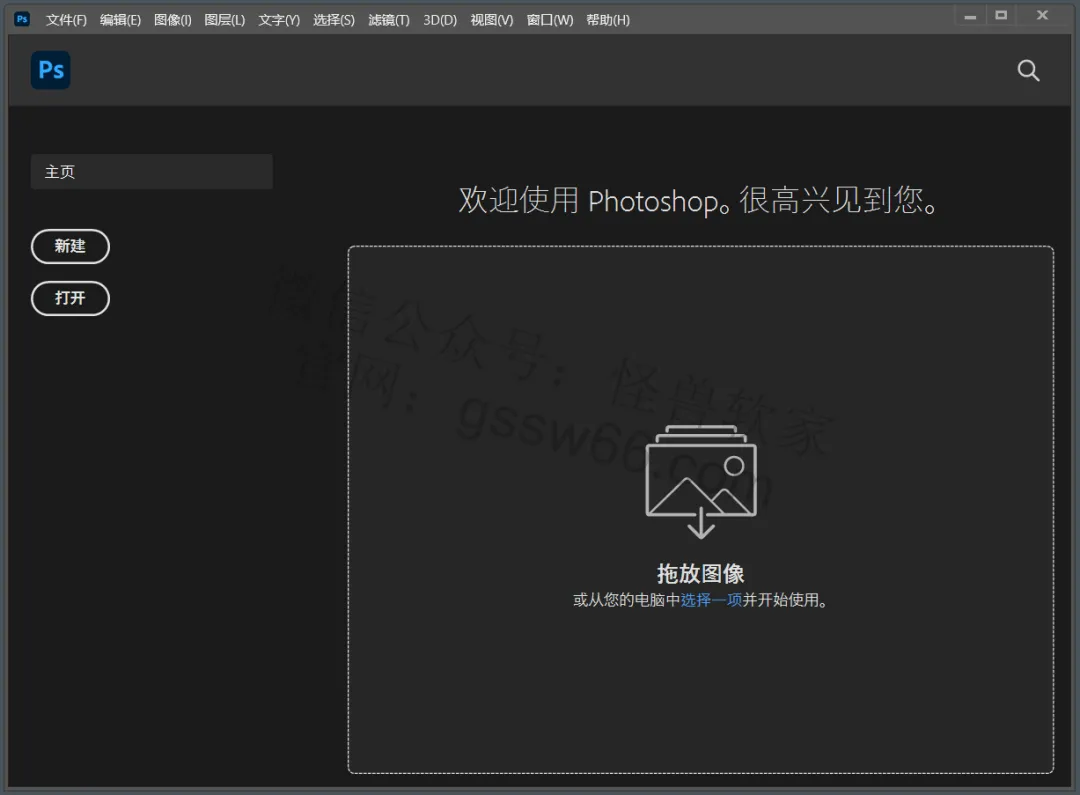This screenshot has width=1080, height=795.
Task: Follow the 选择一项 link
Action: [x=711, y=600]
